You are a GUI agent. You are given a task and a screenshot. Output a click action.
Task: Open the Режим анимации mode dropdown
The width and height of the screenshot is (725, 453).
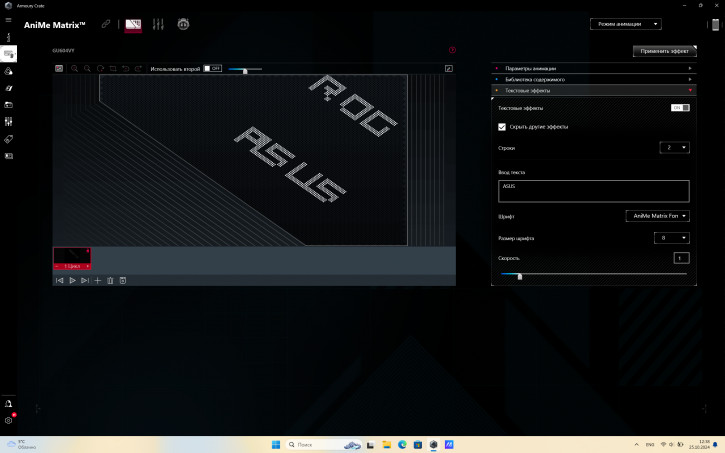point(626,24)
